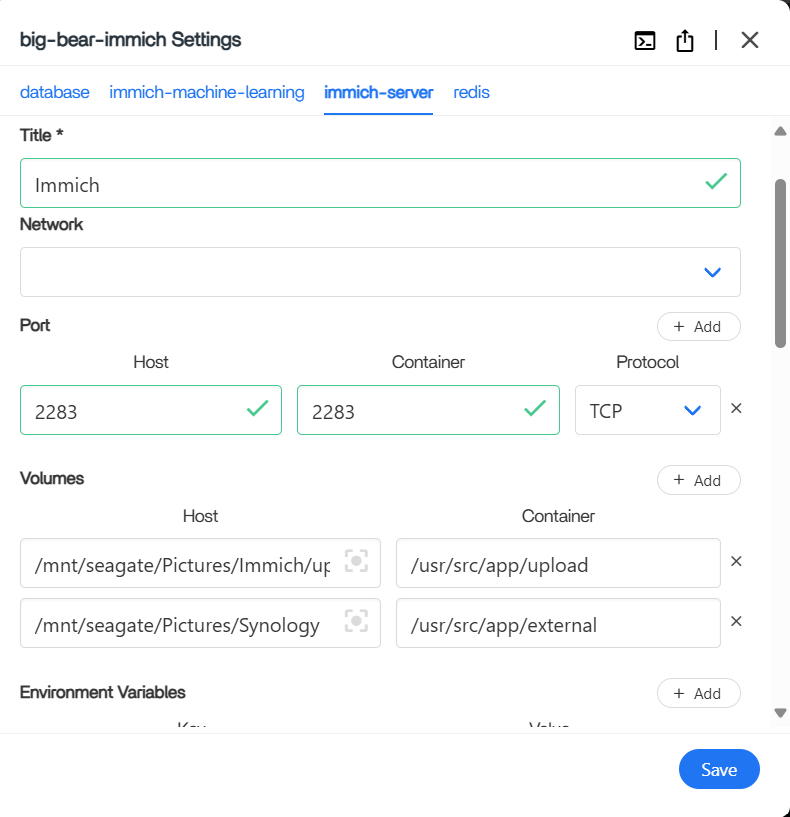The image size is (790, 817).
Task: Browse folder for the Synology host path
Action: point(356,621)
